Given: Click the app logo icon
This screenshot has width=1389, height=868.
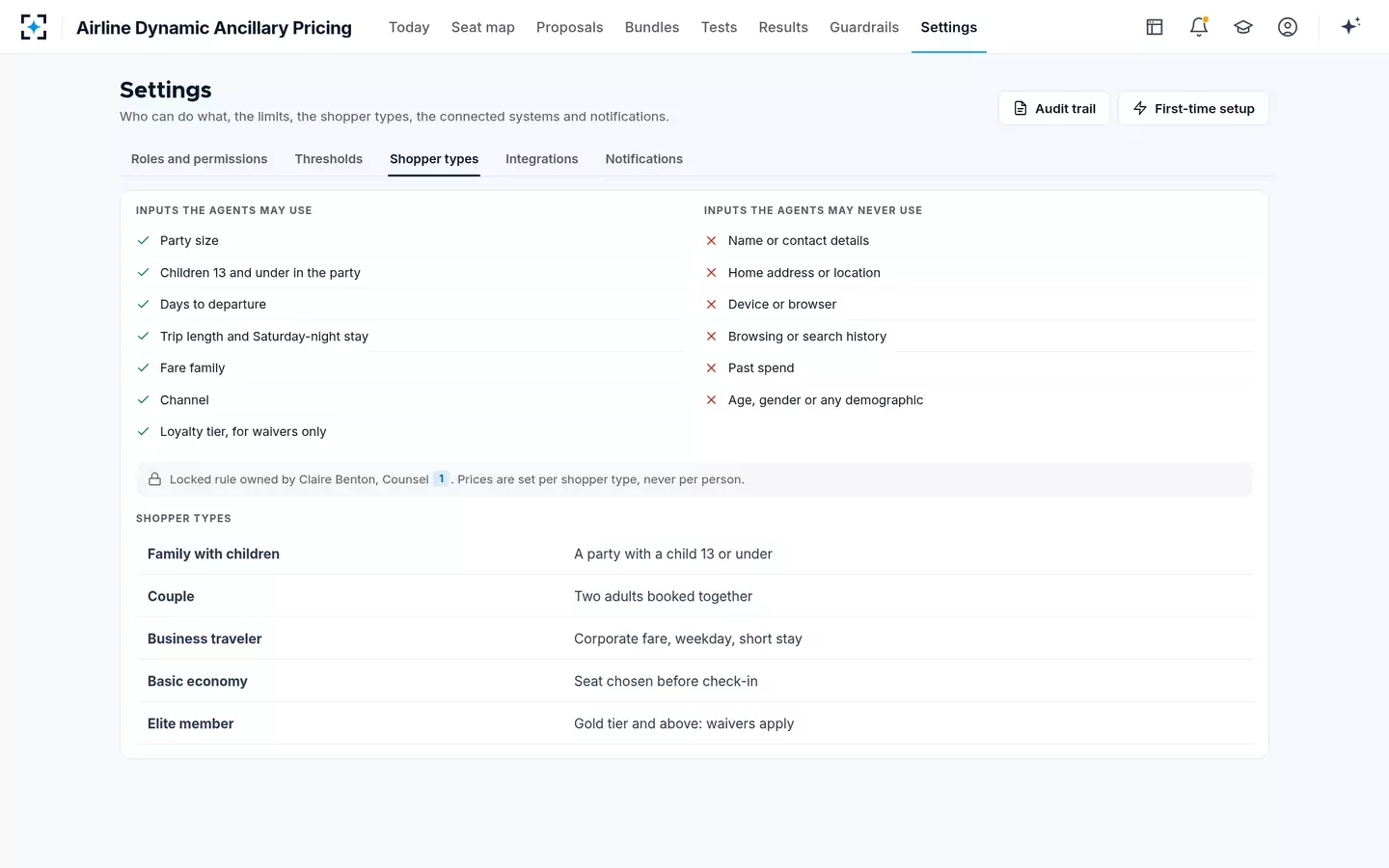Looking at the screenshot, I should [34, 27].
